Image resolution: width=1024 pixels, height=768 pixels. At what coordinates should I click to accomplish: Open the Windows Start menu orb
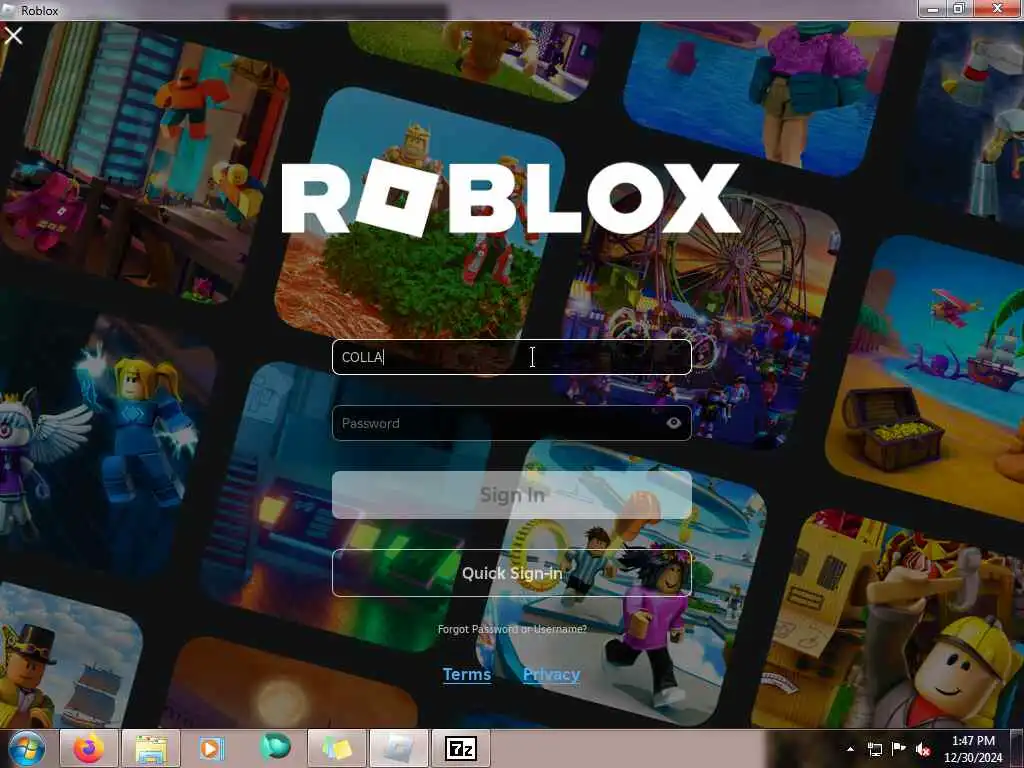pyautogui.click(x=26, y=748)
